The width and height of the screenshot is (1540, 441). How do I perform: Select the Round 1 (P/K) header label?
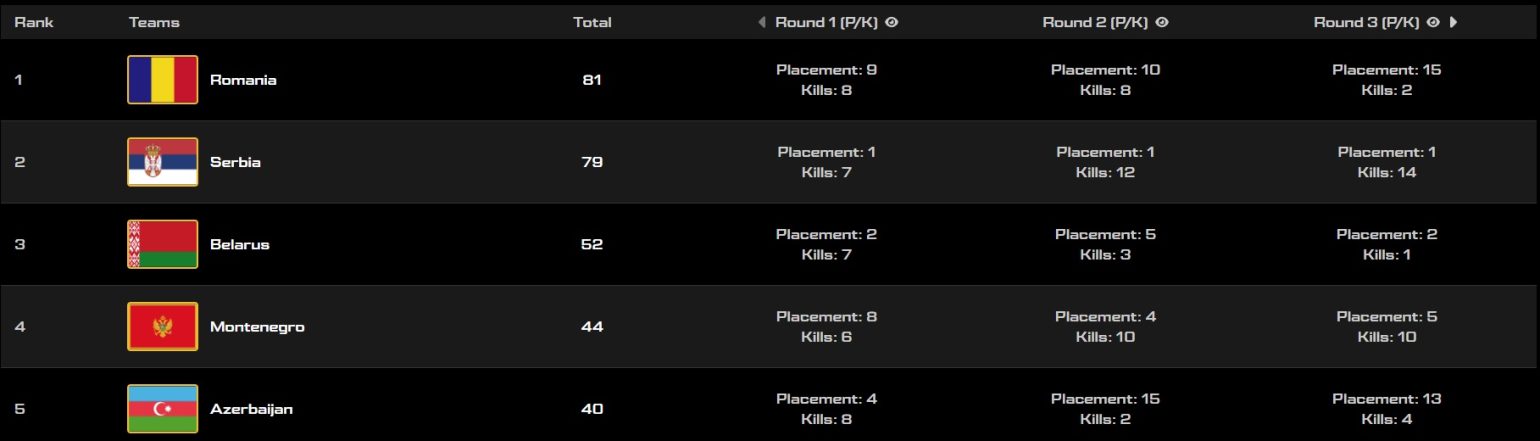point(827,22)
